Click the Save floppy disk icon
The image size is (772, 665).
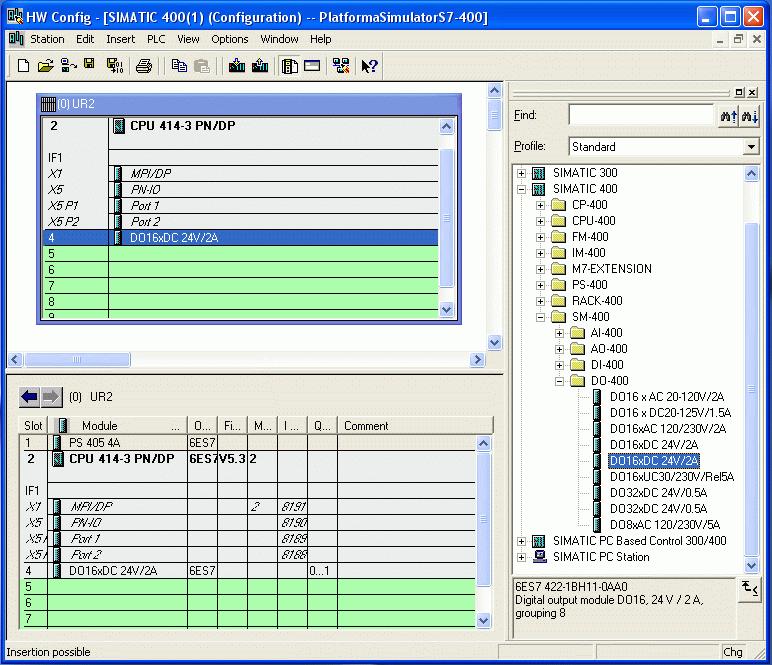pos(89,64)
